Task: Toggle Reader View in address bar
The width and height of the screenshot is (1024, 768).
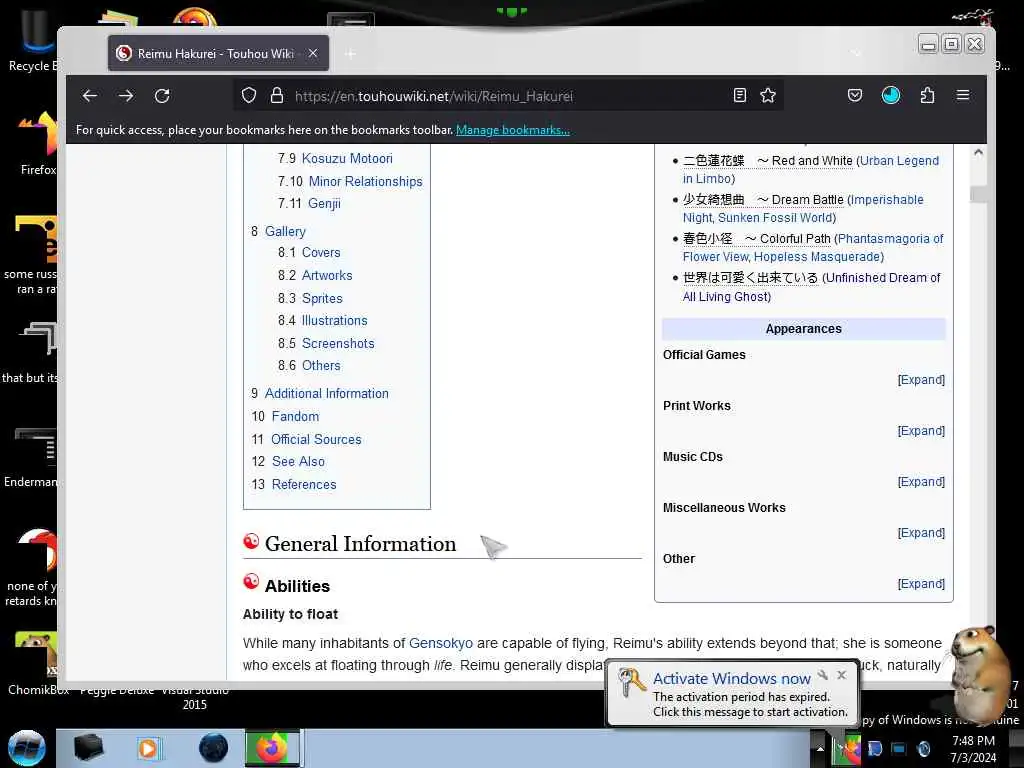Action: [x=739, y=95]
